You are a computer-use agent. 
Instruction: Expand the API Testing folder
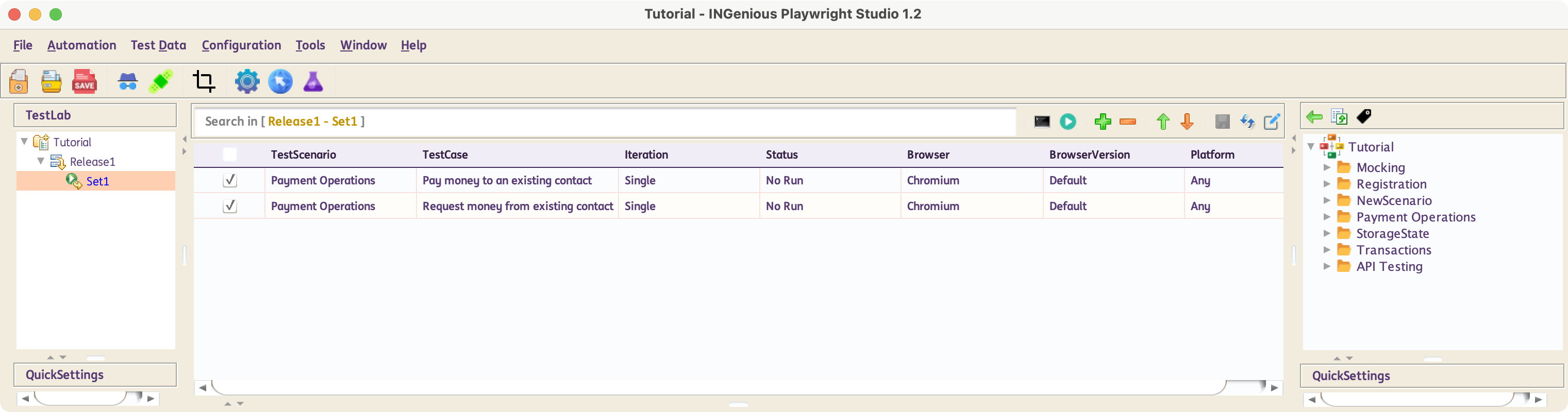(x=1327, y=266)
